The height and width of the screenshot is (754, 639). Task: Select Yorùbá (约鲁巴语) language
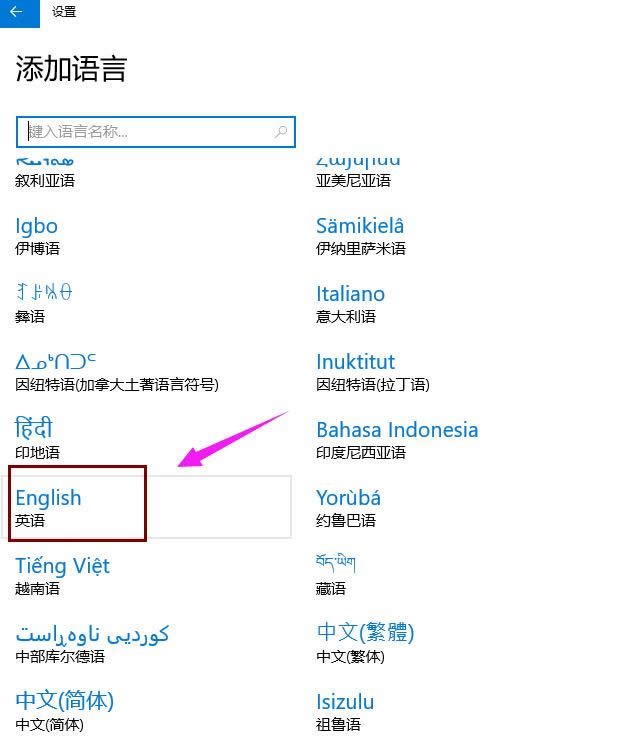[x=348, y=507]
